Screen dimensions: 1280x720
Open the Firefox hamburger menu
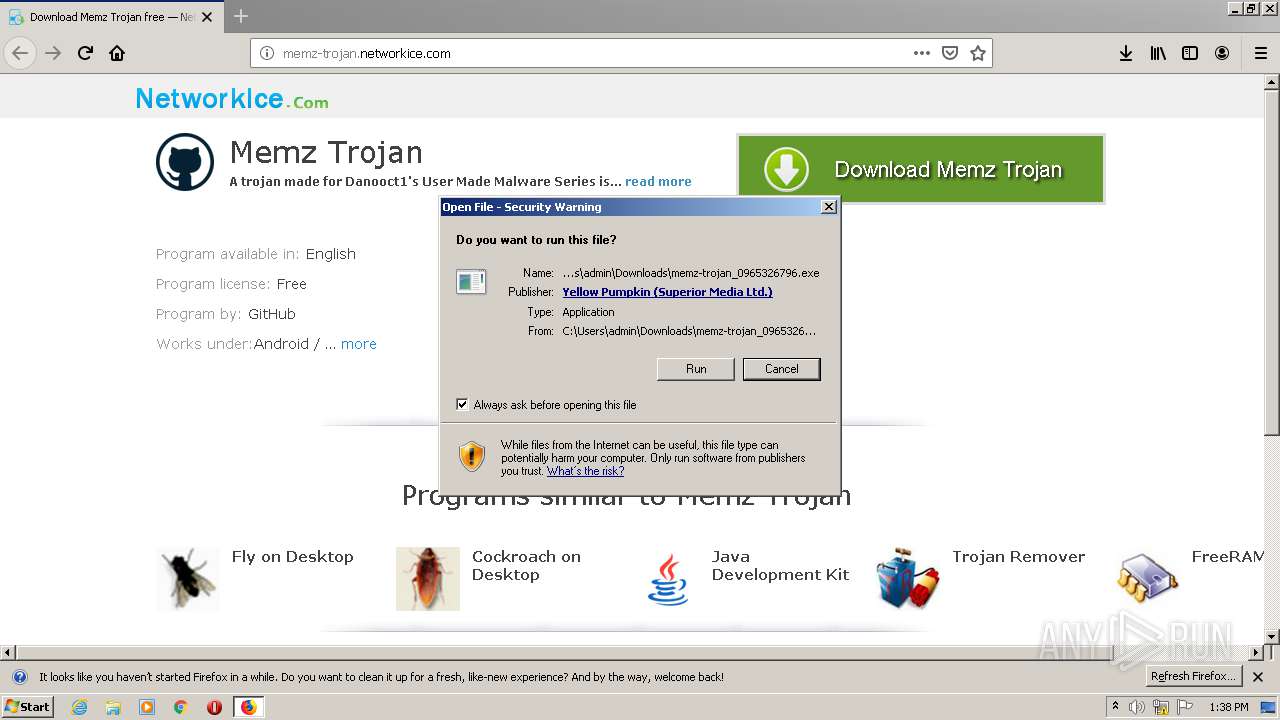(x=1261, y=53)
